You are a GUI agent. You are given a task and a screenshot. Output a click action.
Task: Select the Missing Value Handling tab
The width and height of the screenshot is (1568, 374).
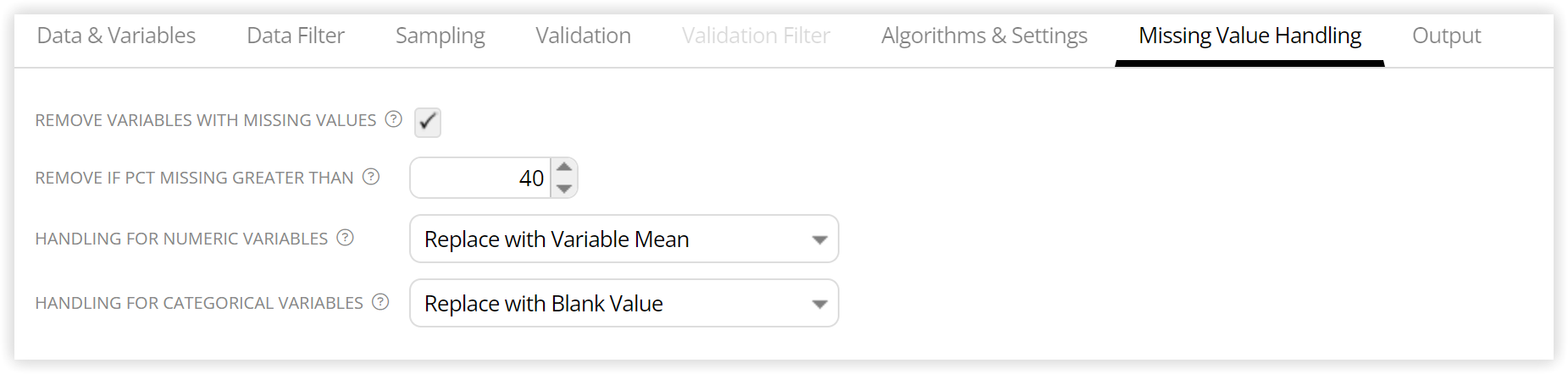click(x=1249, y=36)
